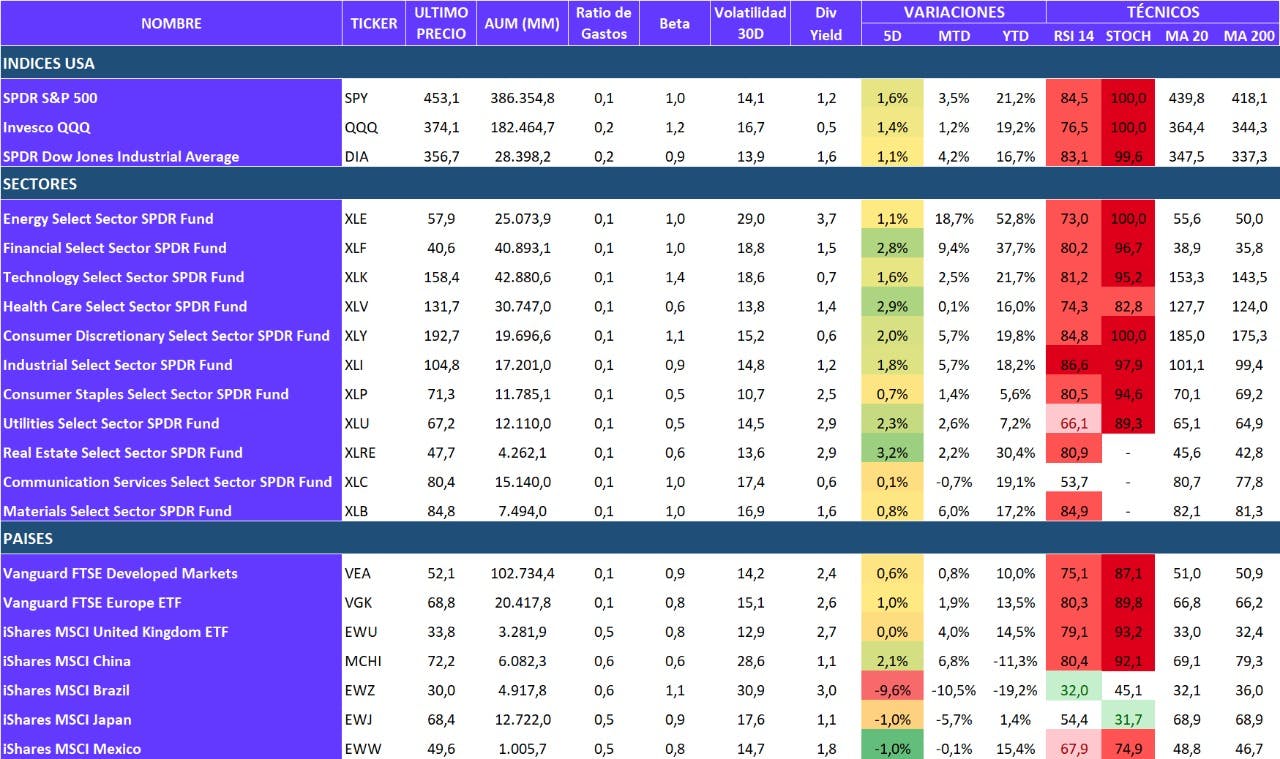Select the SECTORES section row
The width and height of the screenshot is (1280, 759).
640,184
